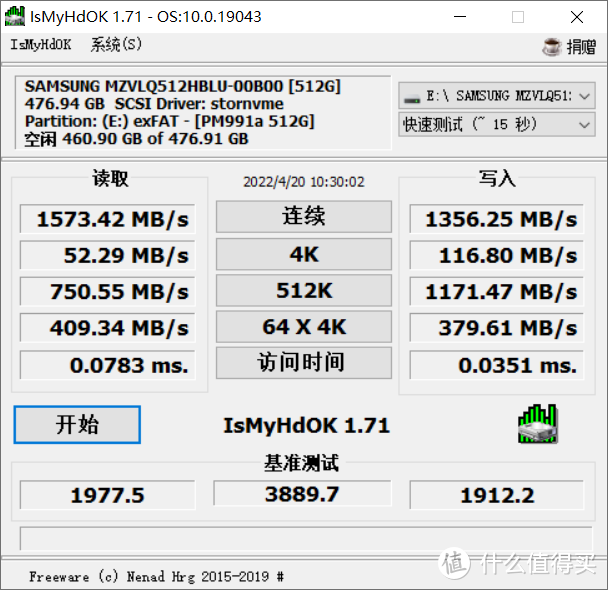The image size is (608, 590).
Task: Click the 写入 write group heading
Action: coord(497,178)
